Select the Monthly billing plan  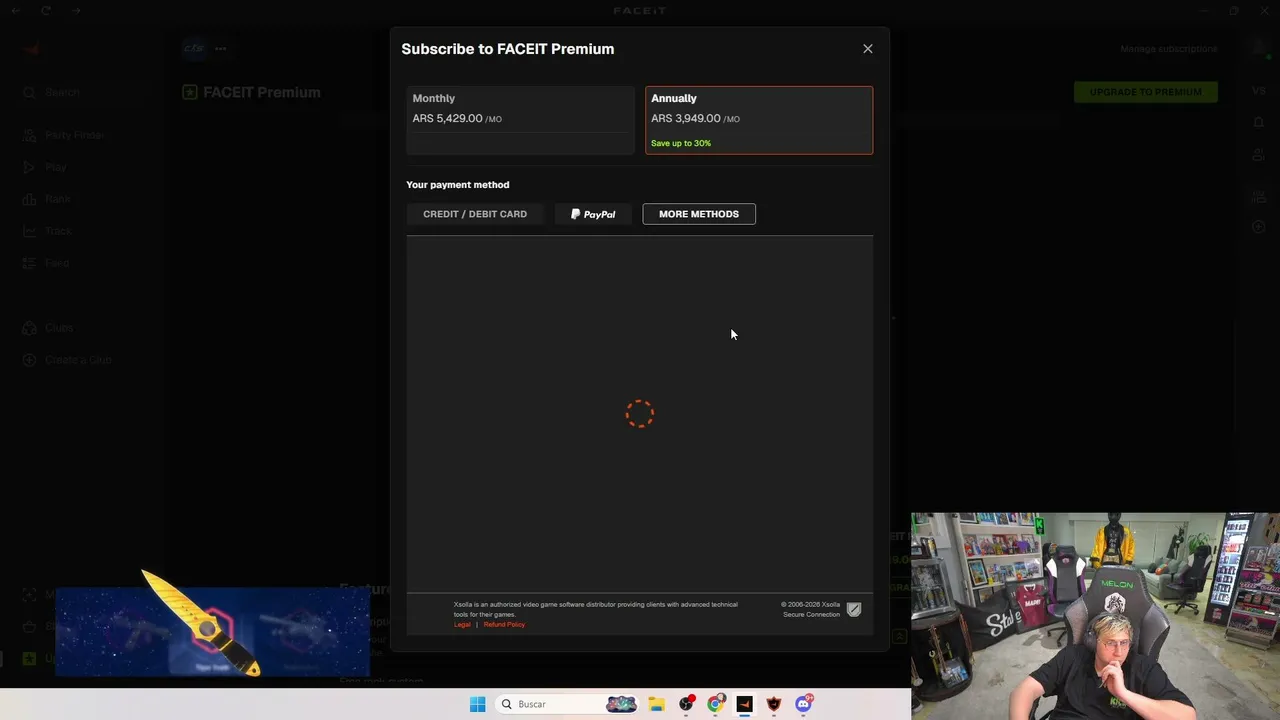520,120
